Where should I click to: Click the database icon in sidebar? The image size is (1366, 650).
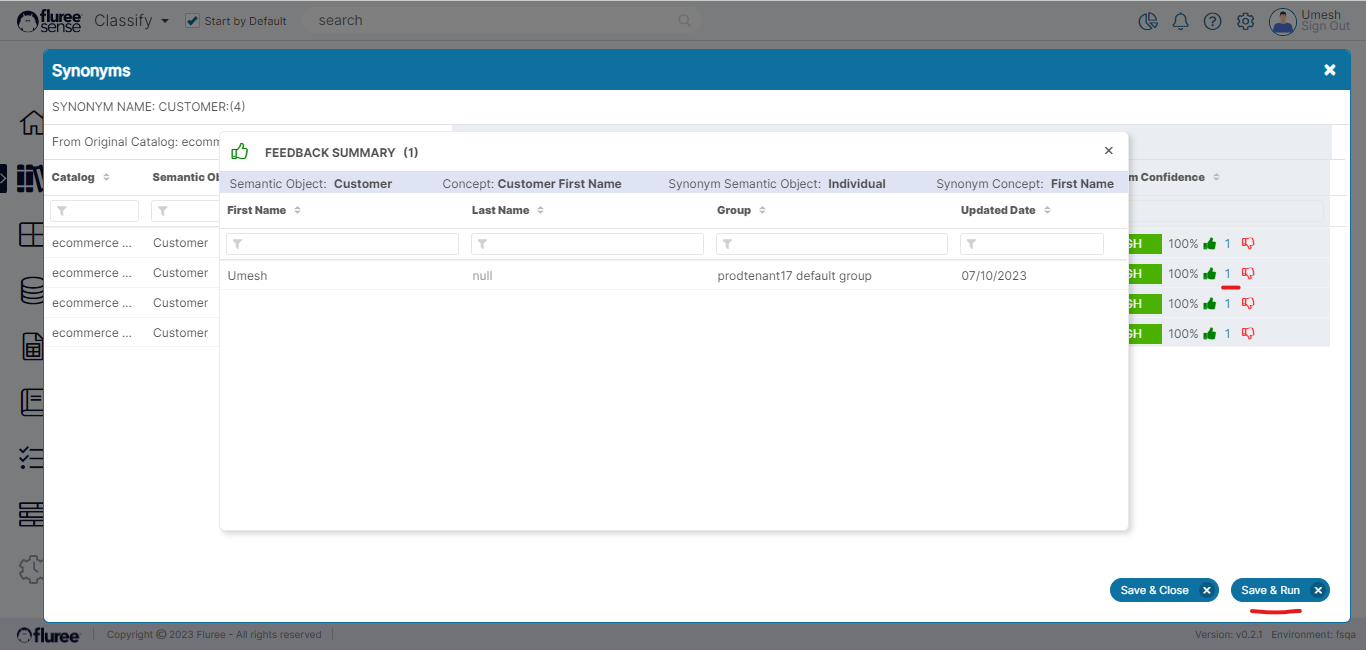[x=32, y=291]
